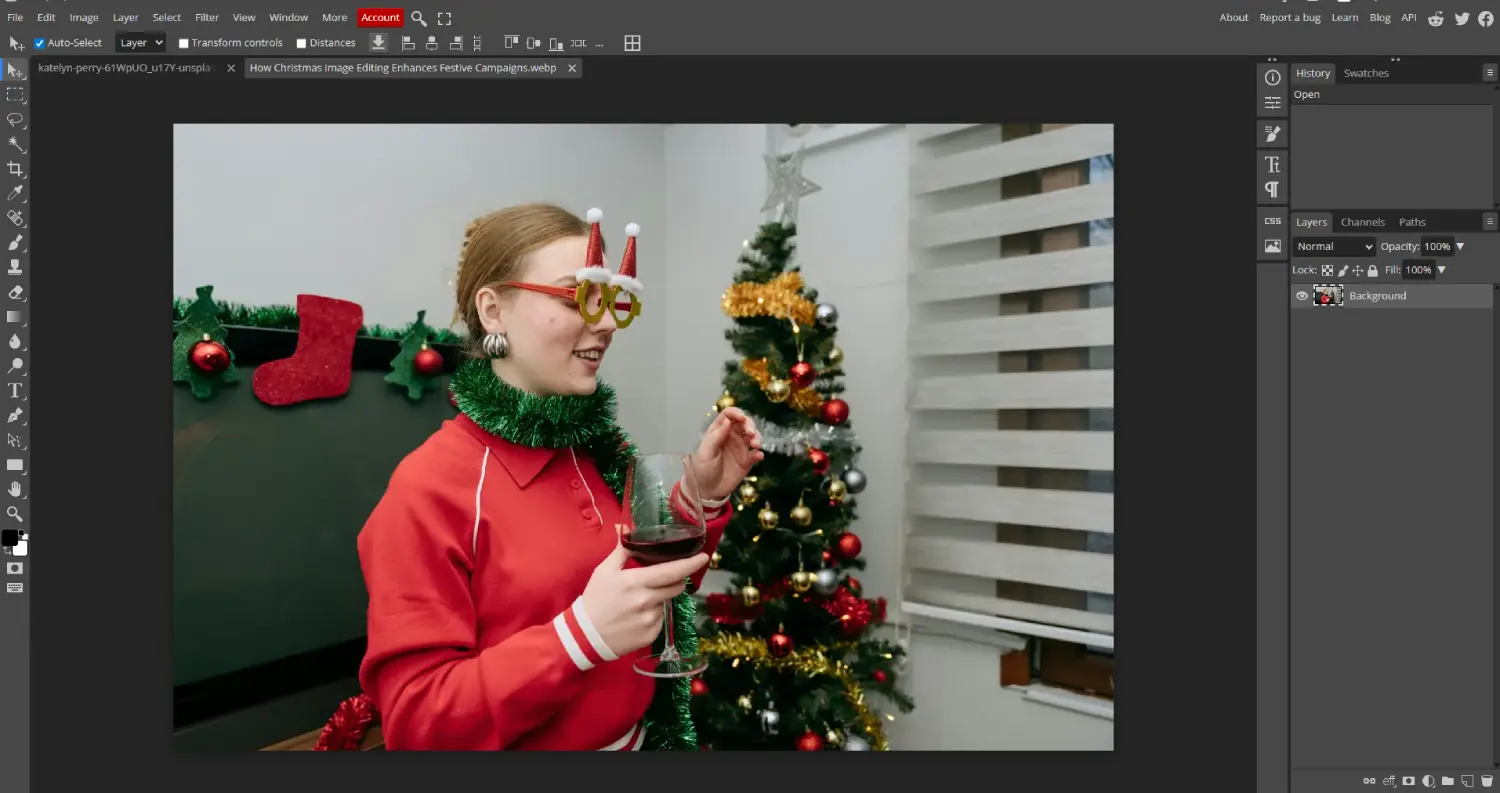Viewport: 1500px width, 793px height.
Task: Open the Report a bug link
Action: pos(1290,18)
